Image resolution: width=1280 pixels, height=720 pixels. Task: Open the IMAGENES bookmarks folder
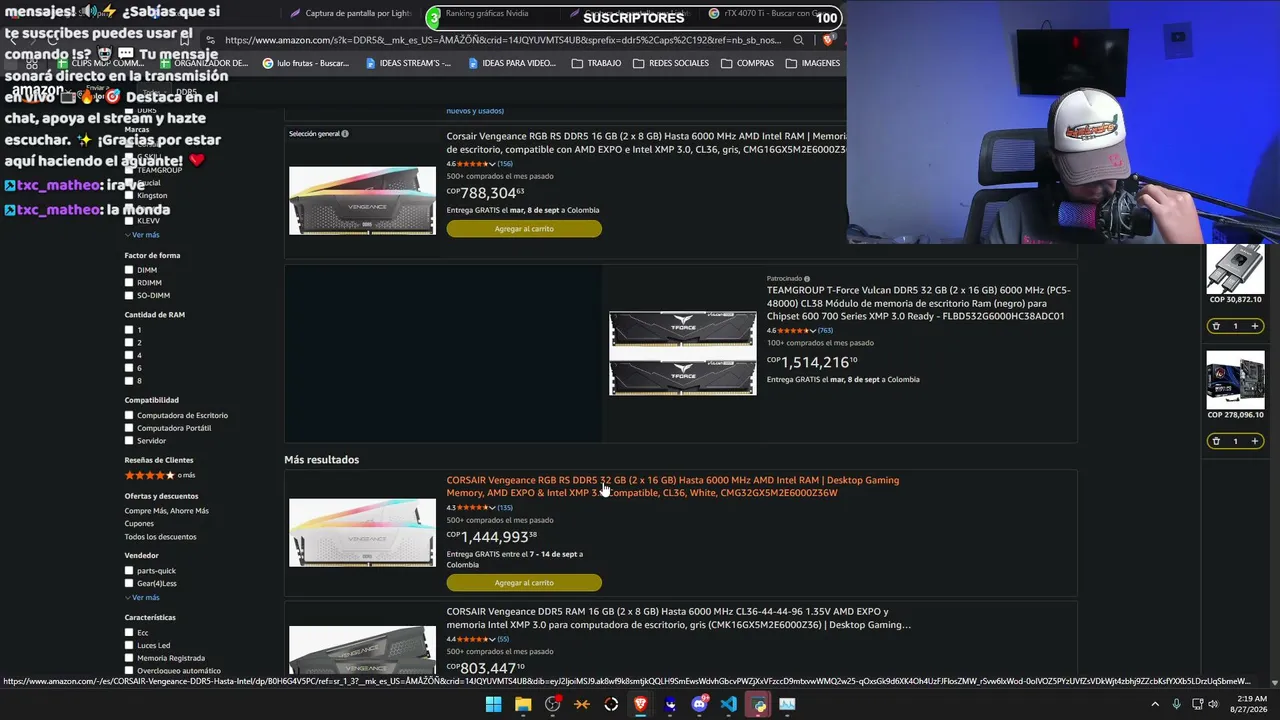pyautogui.click(x=813, y=63)
